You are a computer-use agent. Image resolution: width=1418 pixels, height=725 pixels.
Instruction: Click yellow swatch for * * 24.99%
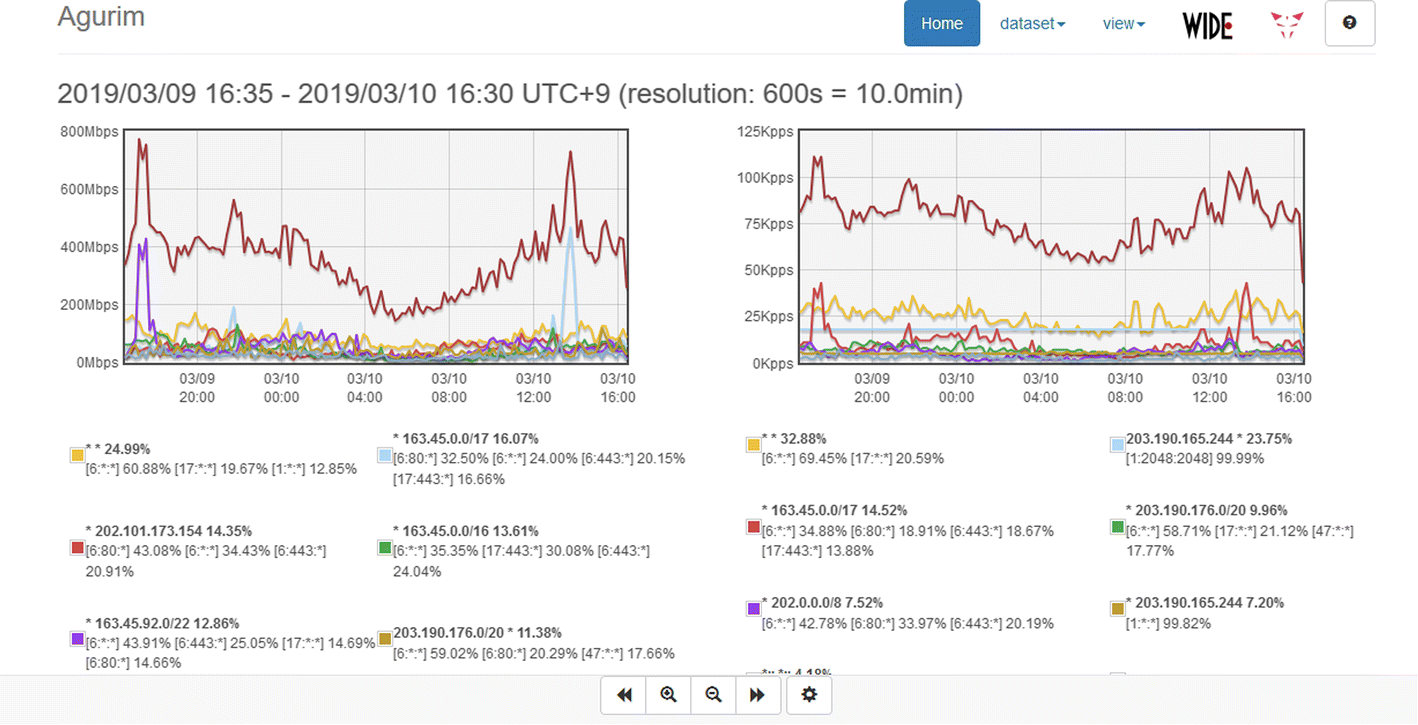[77, 455]
